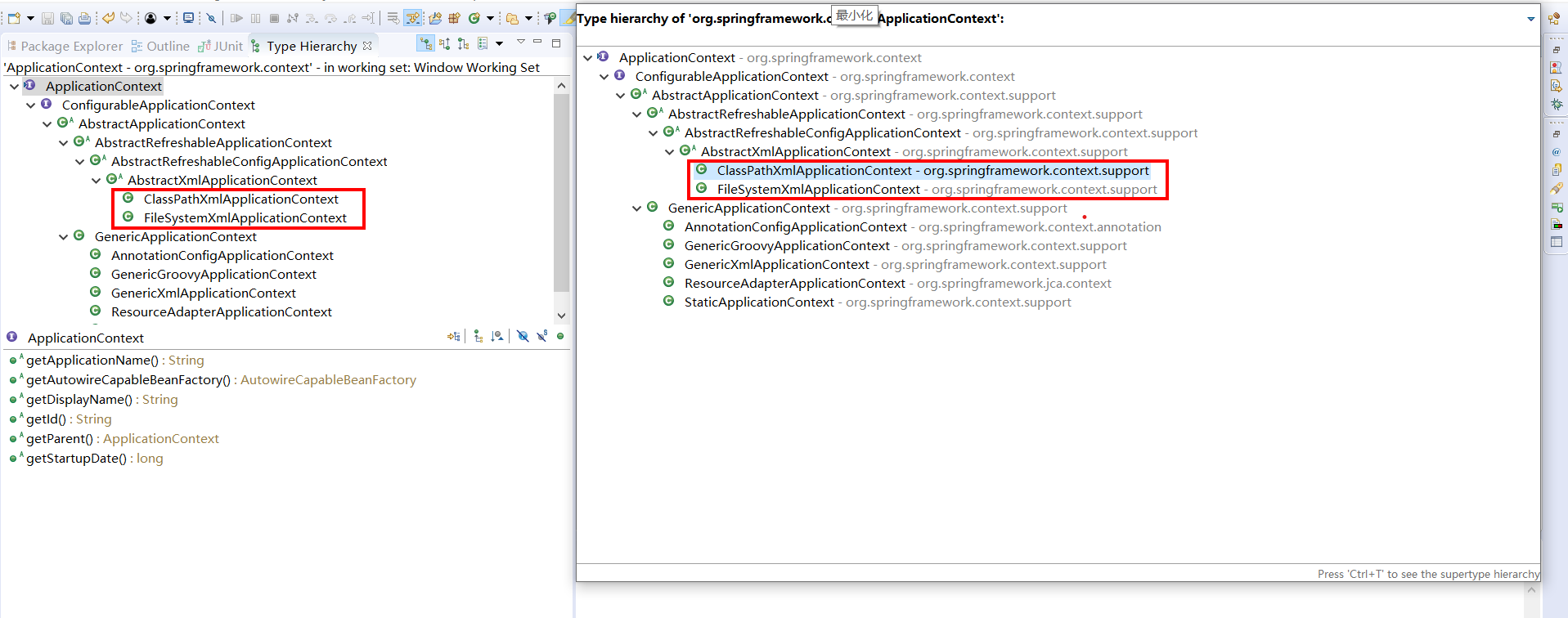Screen dimensions: 1568x618
Task: Collapse AbstractRefreshableApplicationContext in popup hierarchy
Action: (x=636, y=114)
